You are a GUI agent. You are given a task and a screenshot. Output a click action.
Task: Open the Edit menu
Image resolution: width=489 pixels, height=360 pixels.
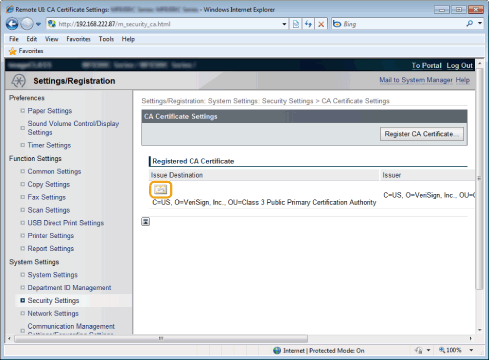click(32, 39)
